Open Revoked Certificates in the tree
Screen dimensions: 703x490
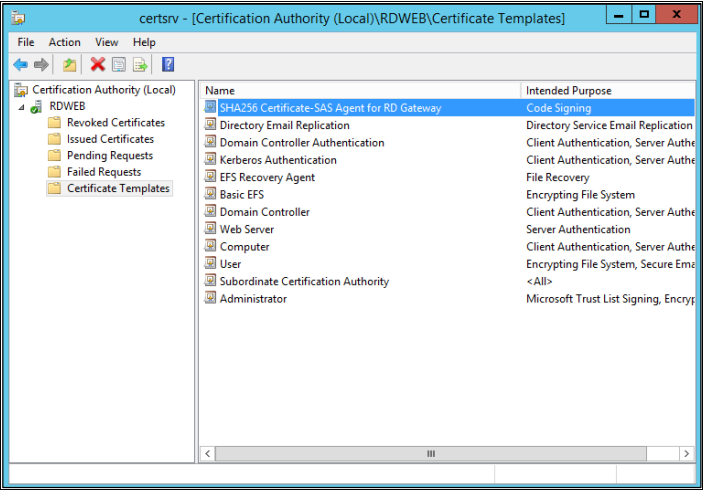pyautogui.click(x=116, y=122)
